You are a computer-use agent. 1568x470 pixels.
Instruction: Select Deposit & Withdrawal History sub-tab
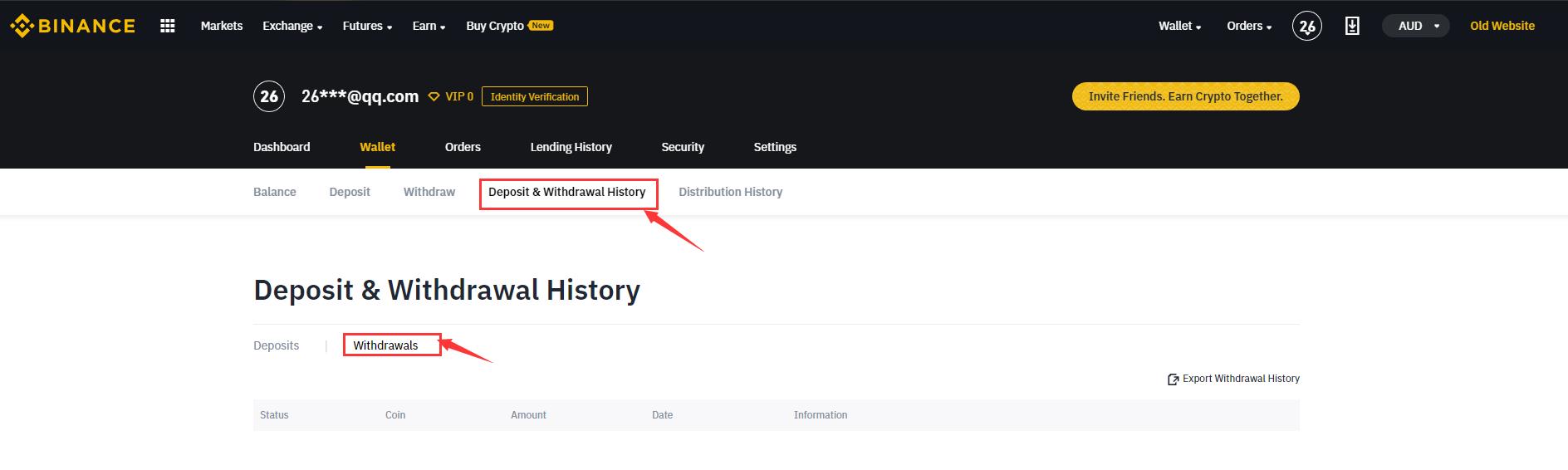(567, 192)
